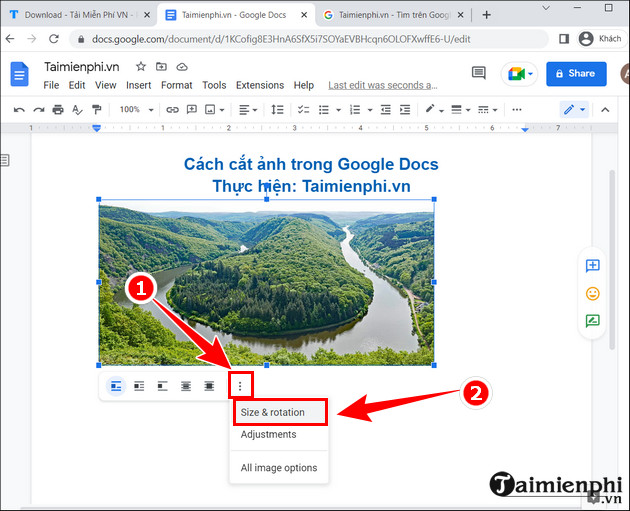Image resolution: width=630 pixels, height=511 pixels.
Task: Click the Redo icon in toolbar
Action: 39,110
